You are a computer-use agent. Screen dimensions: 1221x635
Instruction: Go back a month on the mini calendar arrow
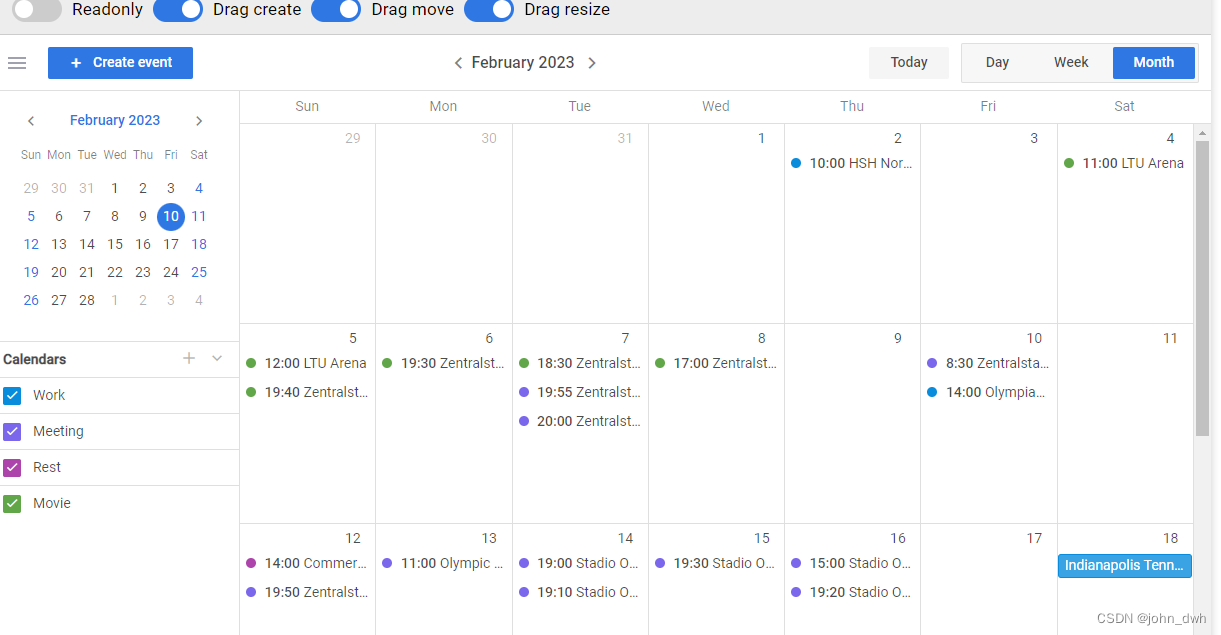[x=31, y=121]
